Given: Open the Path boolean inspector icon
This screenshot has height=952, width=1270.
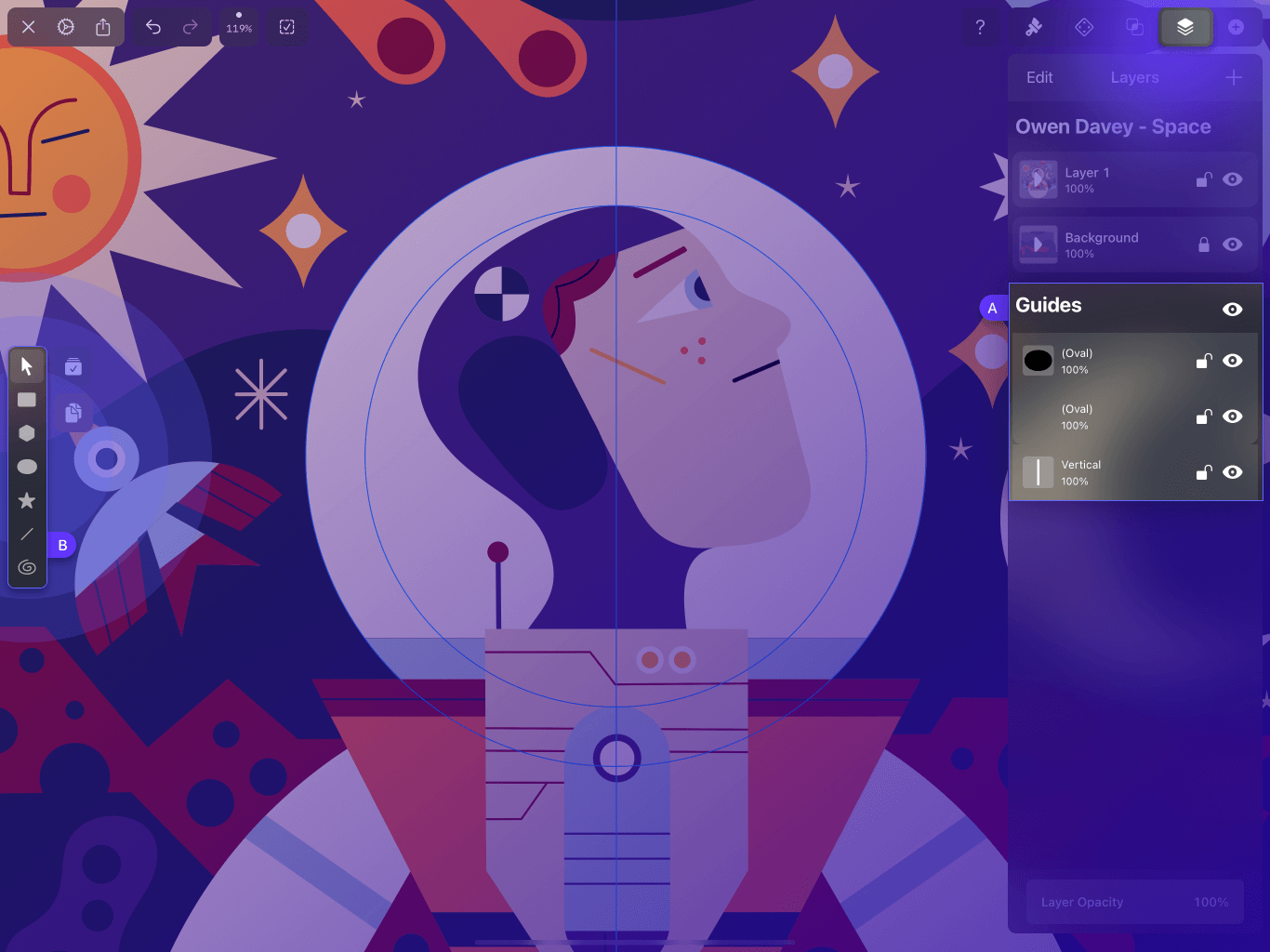Looking at the screenshot, I should click(1135, 27).
